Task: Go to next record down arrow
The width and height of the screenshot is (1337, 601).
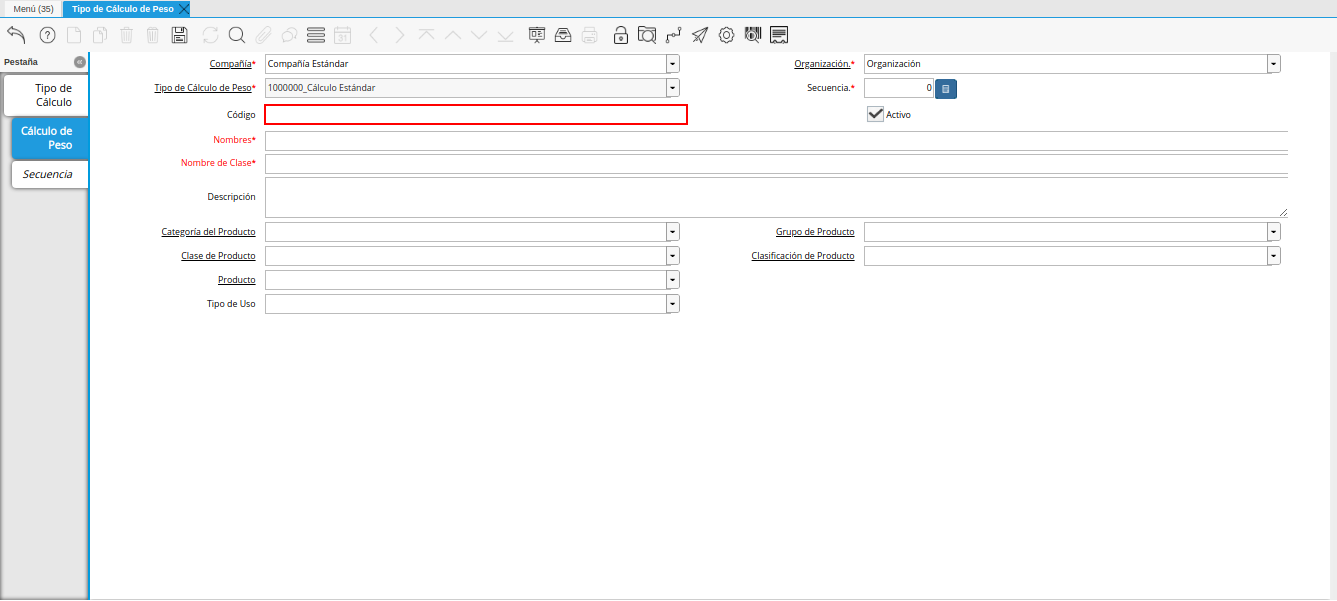Action: 479,35
